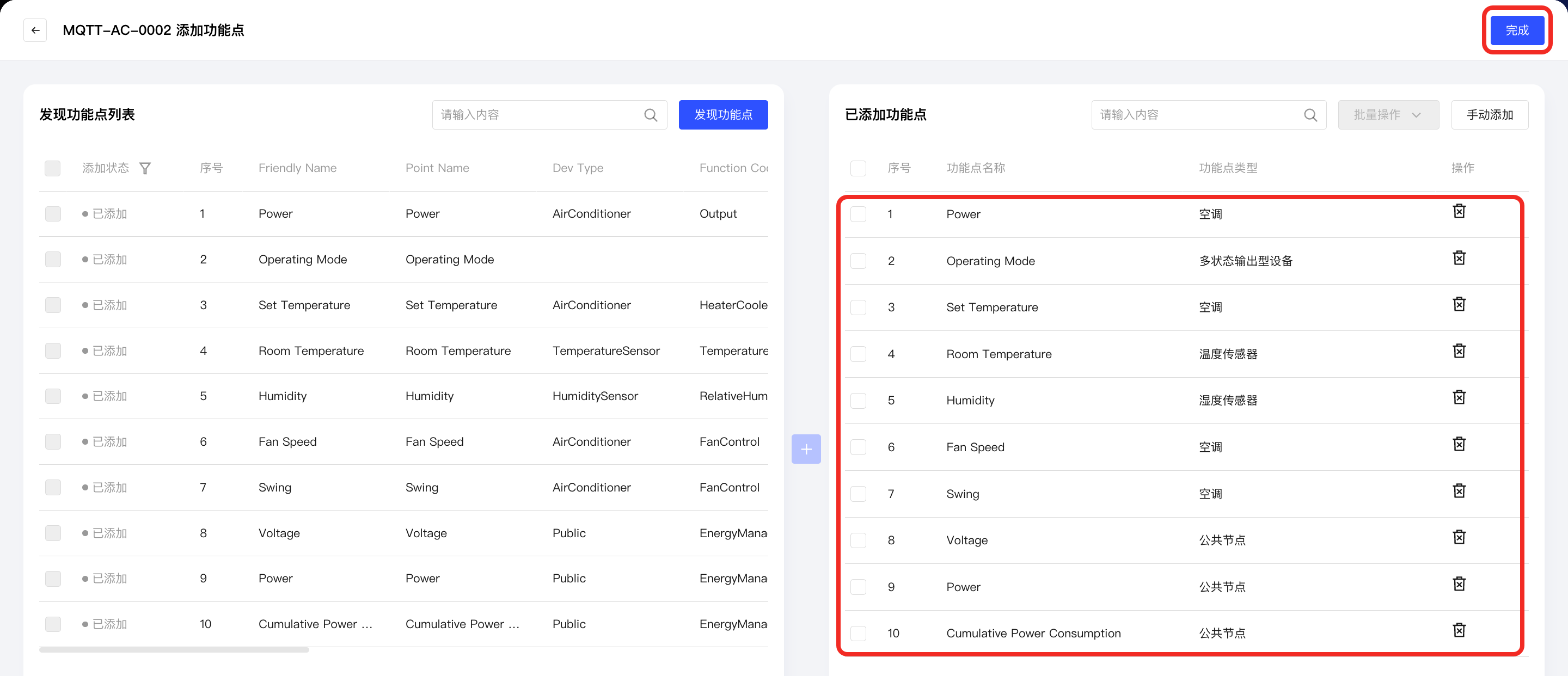Delete added point 9 Power
The image size is (1568, 676).
click(1459, 584)
